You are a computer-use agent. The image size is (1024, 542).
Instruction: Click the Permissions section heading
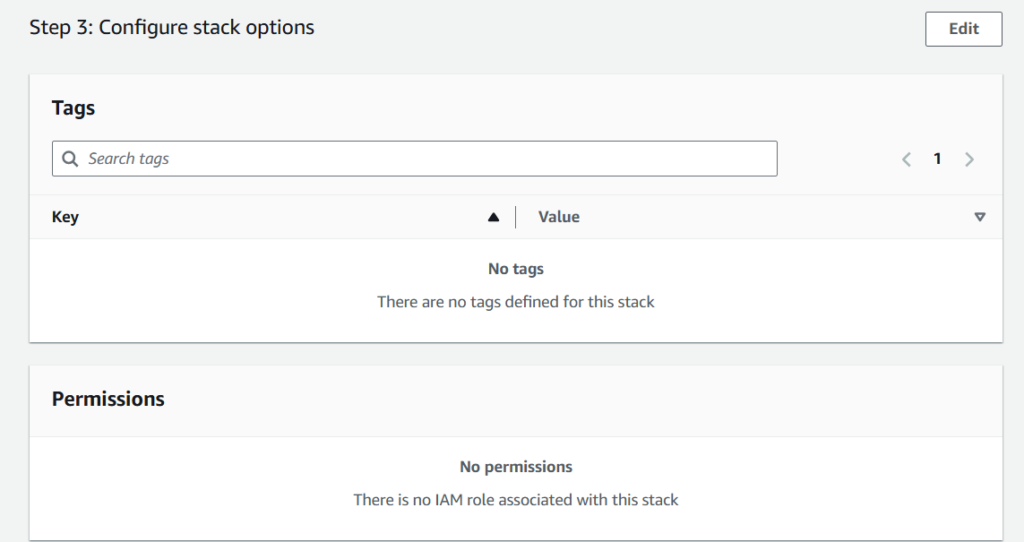(108, 399)
